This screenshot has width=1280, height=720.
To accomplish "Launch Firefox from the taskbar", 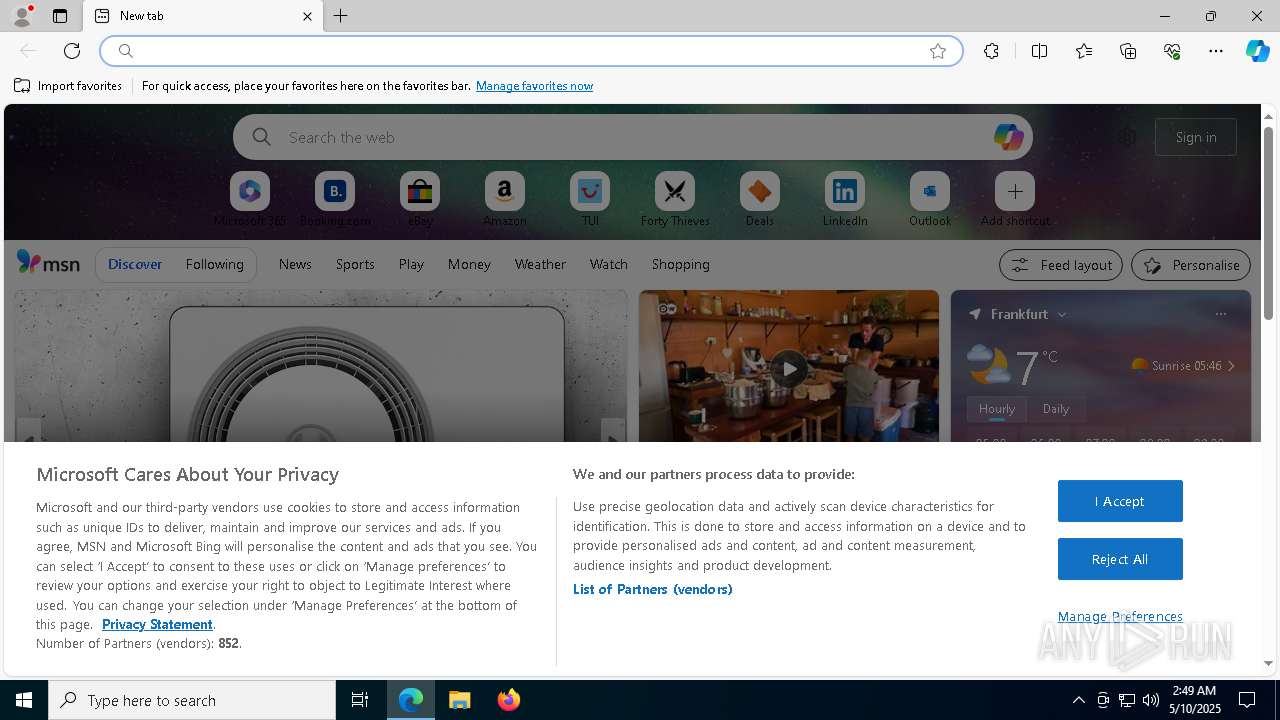I will pyautogui.click(x=508, y=700).
